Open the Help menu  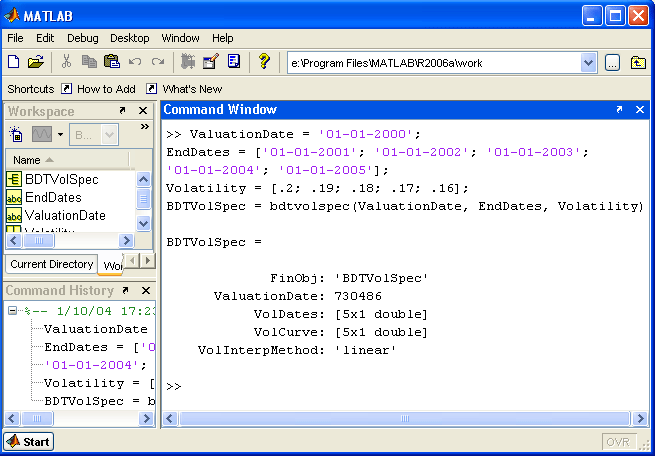point(223,38)
